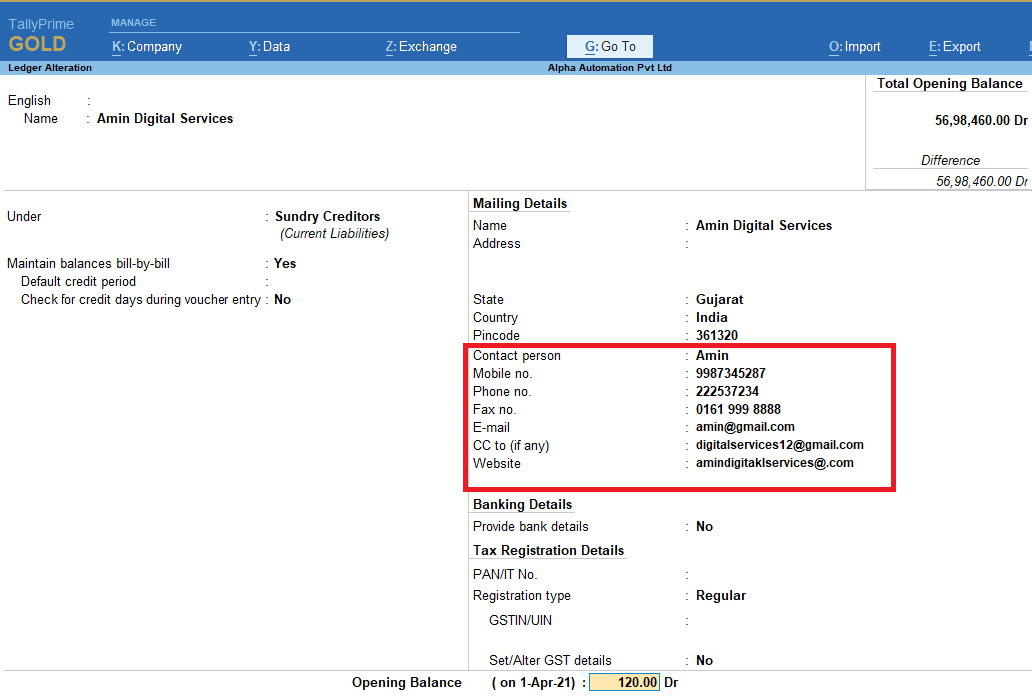Select the Pincode field showing 361320

pos(715,335)
